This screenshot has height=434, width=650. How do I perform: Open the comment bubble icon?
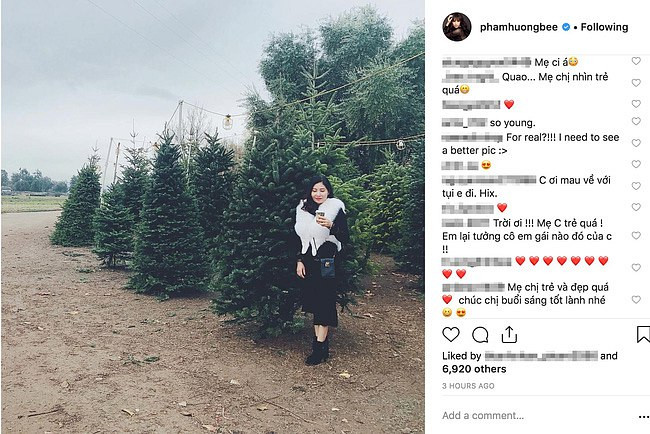(x=480, y=335)
